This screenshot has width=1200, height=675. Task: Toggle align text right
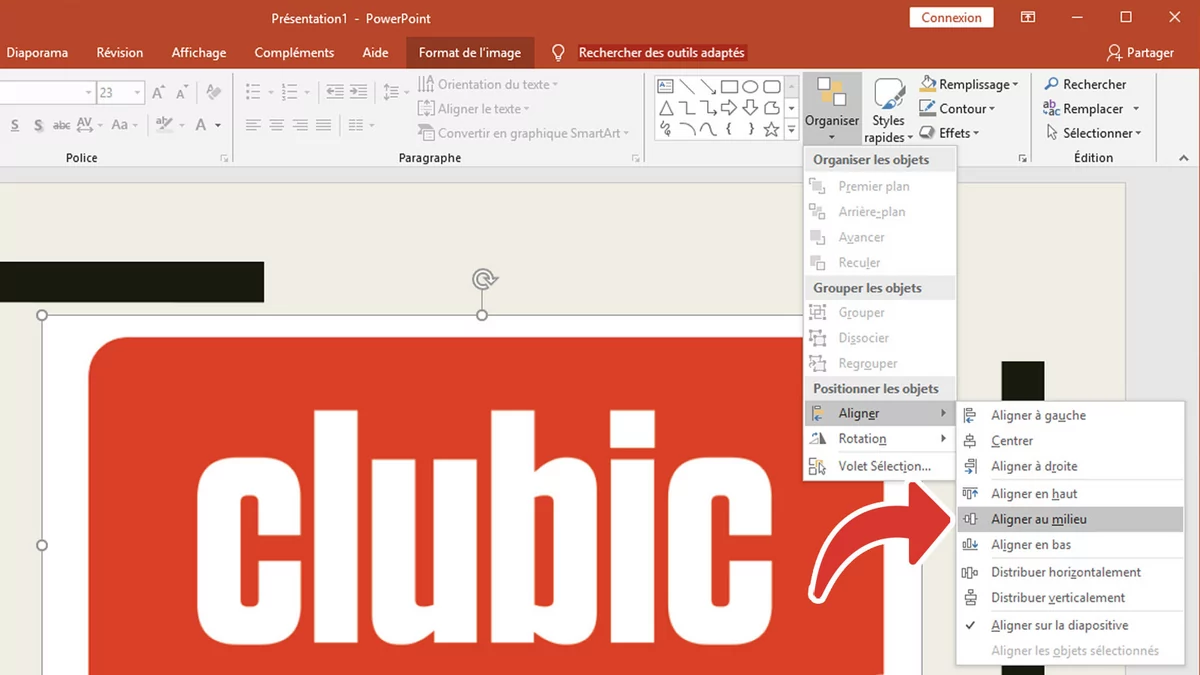click(x=300, y=125)
